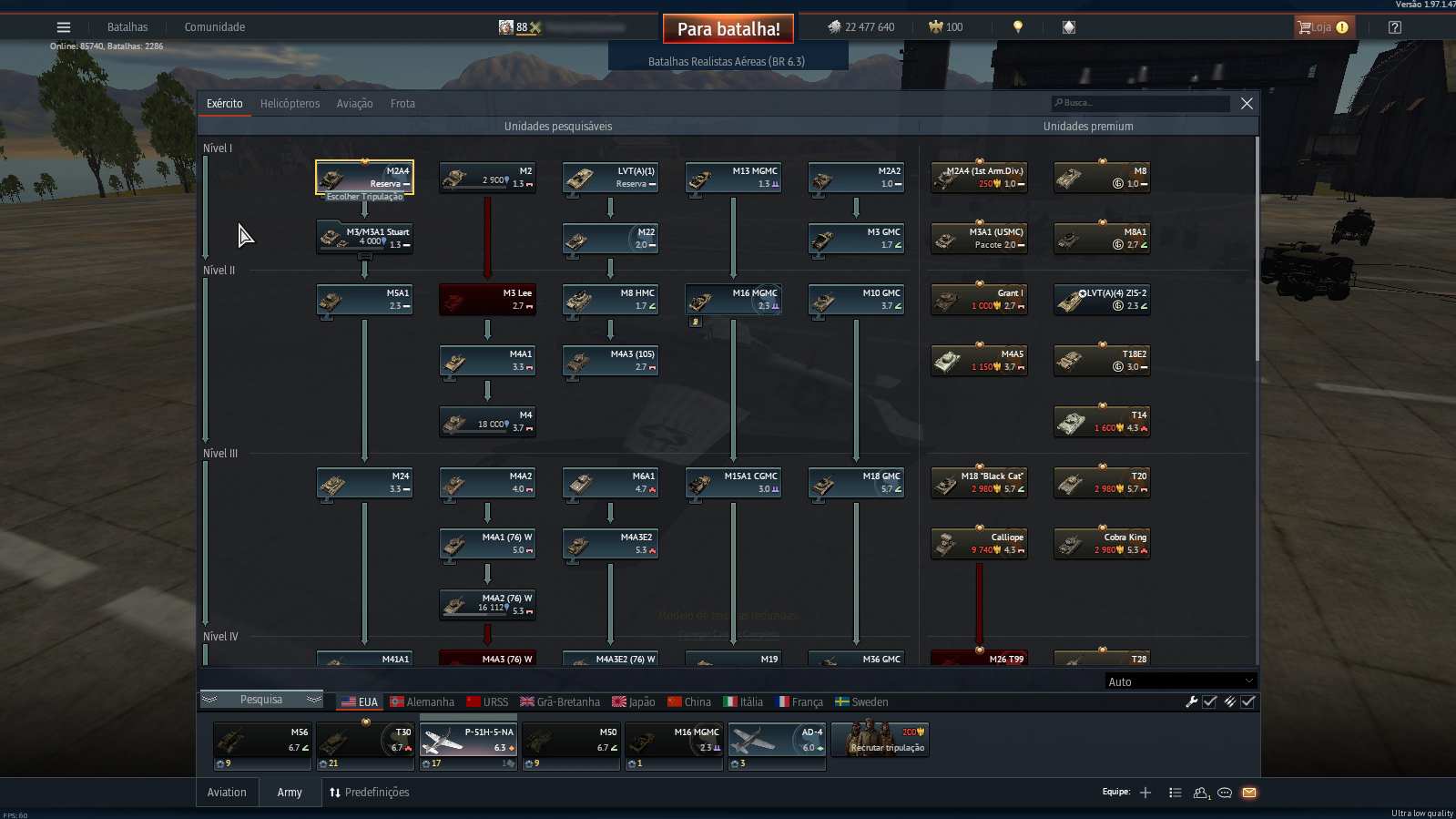Toggle the auto-repair wrench checkbox
The image size is (1456, 819).
pyautogui.click(x=1209, y=701)
